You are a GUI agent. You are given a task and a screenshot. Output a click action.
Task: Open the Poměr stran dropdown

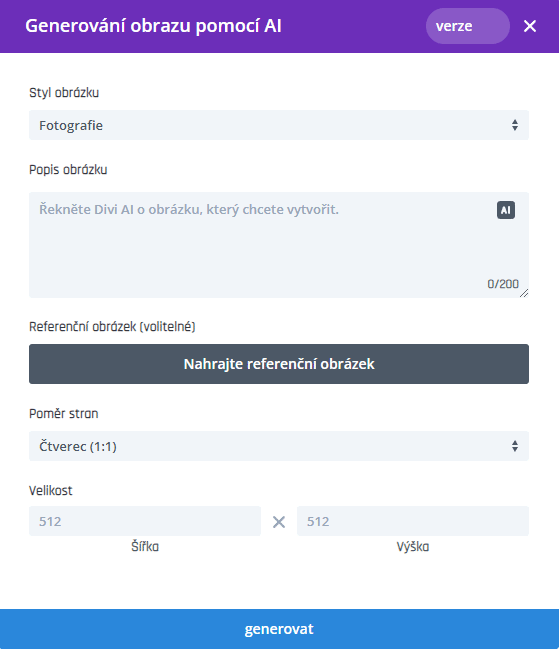[279, 446]
